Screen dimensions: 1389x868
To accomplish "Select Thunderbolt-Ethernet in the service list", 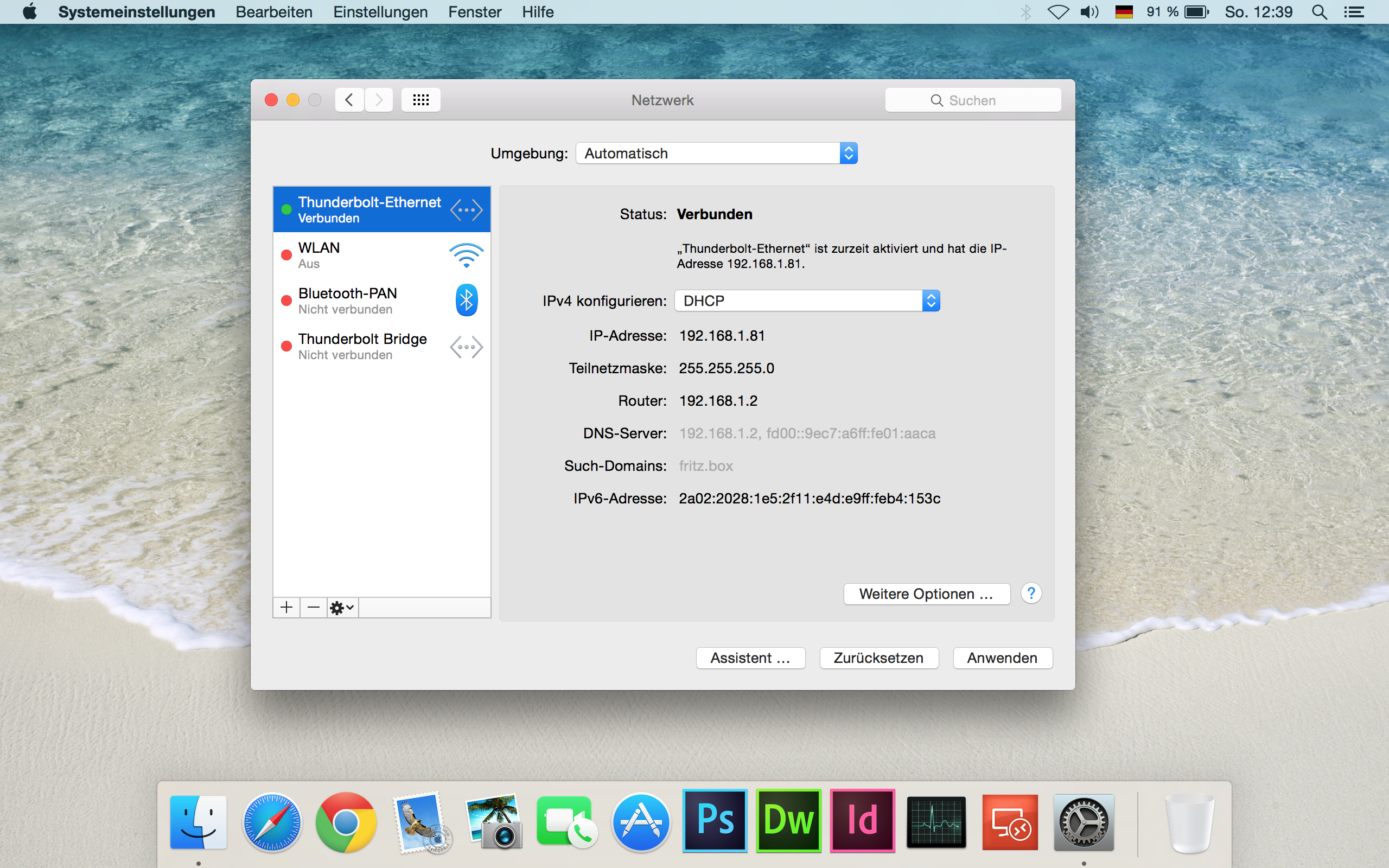I will tap(381, 209).
